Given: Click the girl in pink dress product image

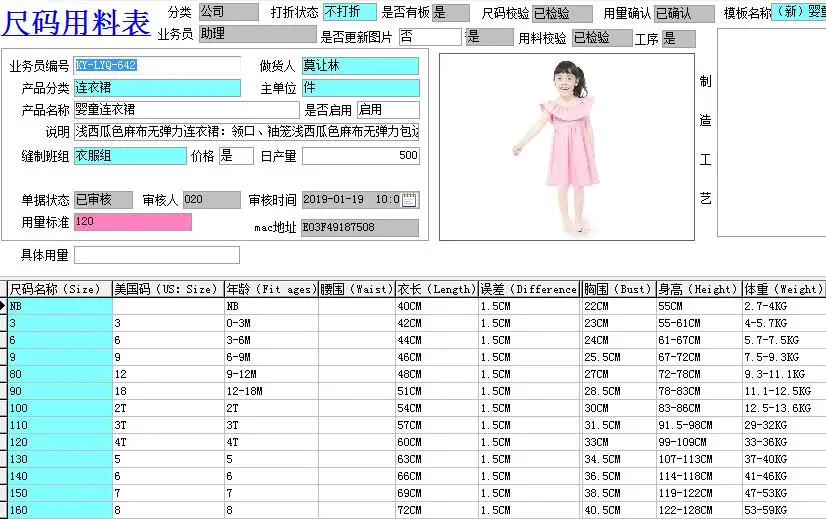Looking at the screenshot, I should pyautogui.click(x=567, y=147).
